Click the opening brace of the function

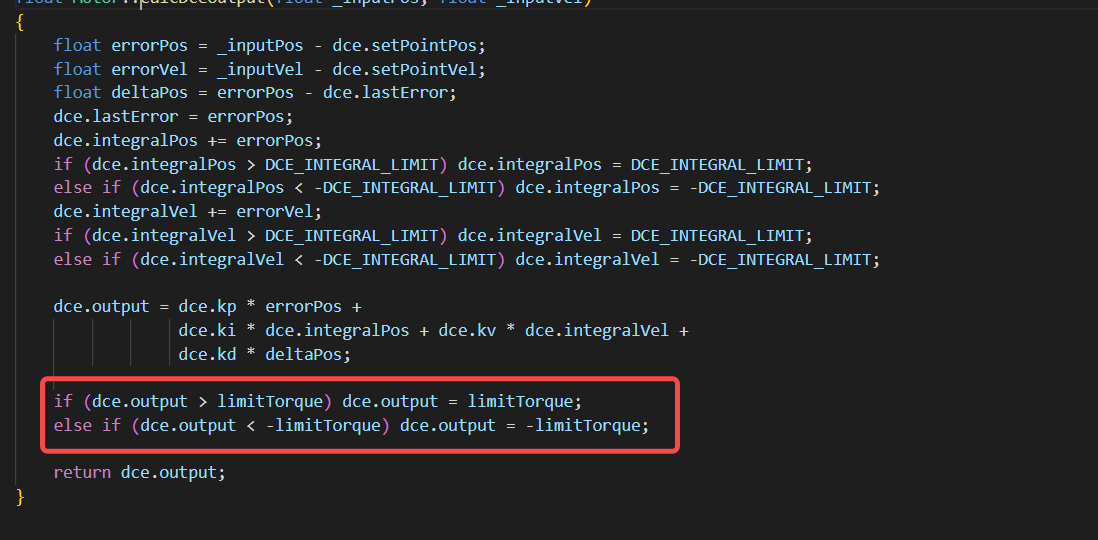20,22
